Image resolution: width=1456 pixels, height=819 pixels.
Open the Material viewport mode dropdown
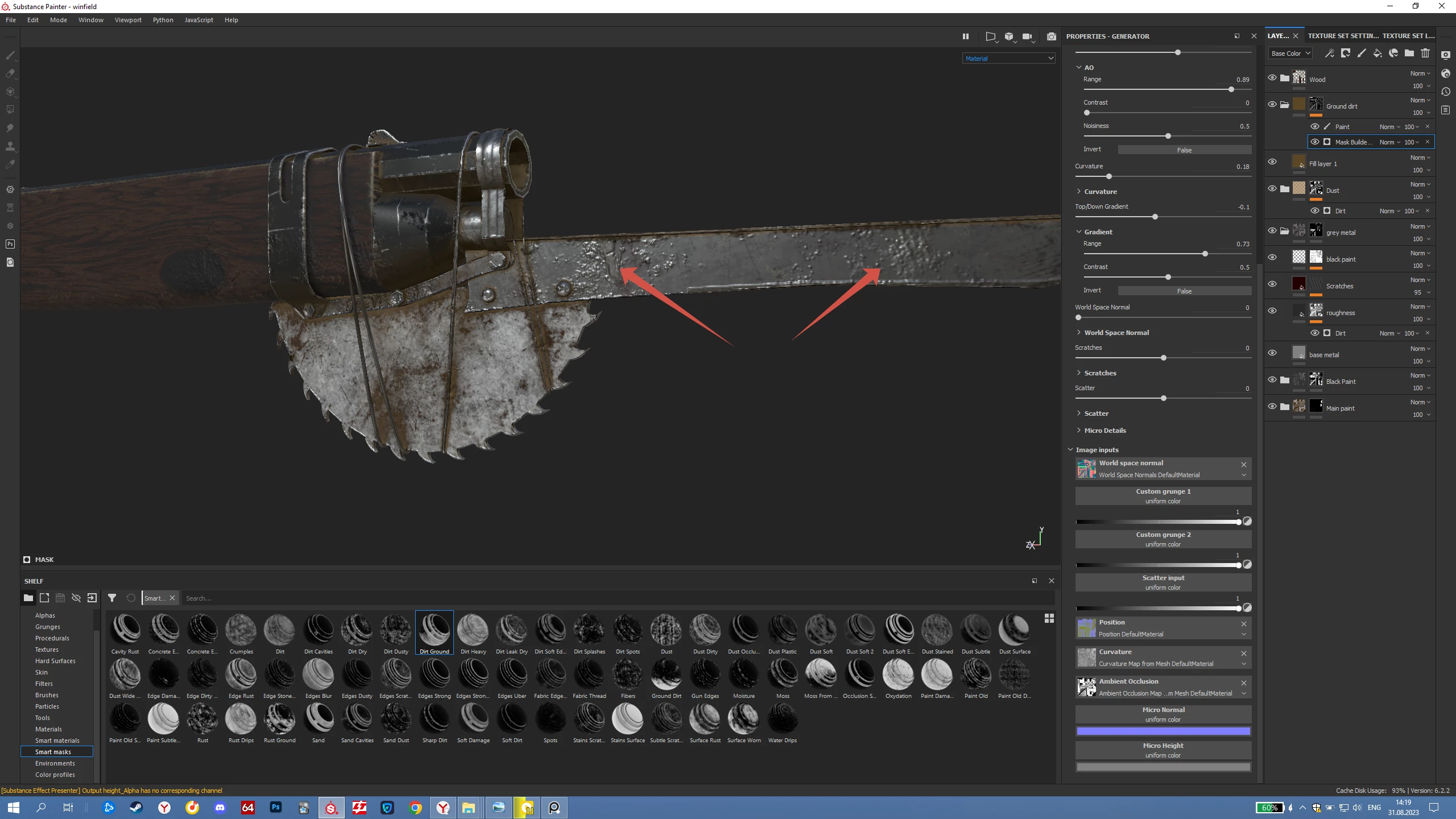coord(1009,59)
